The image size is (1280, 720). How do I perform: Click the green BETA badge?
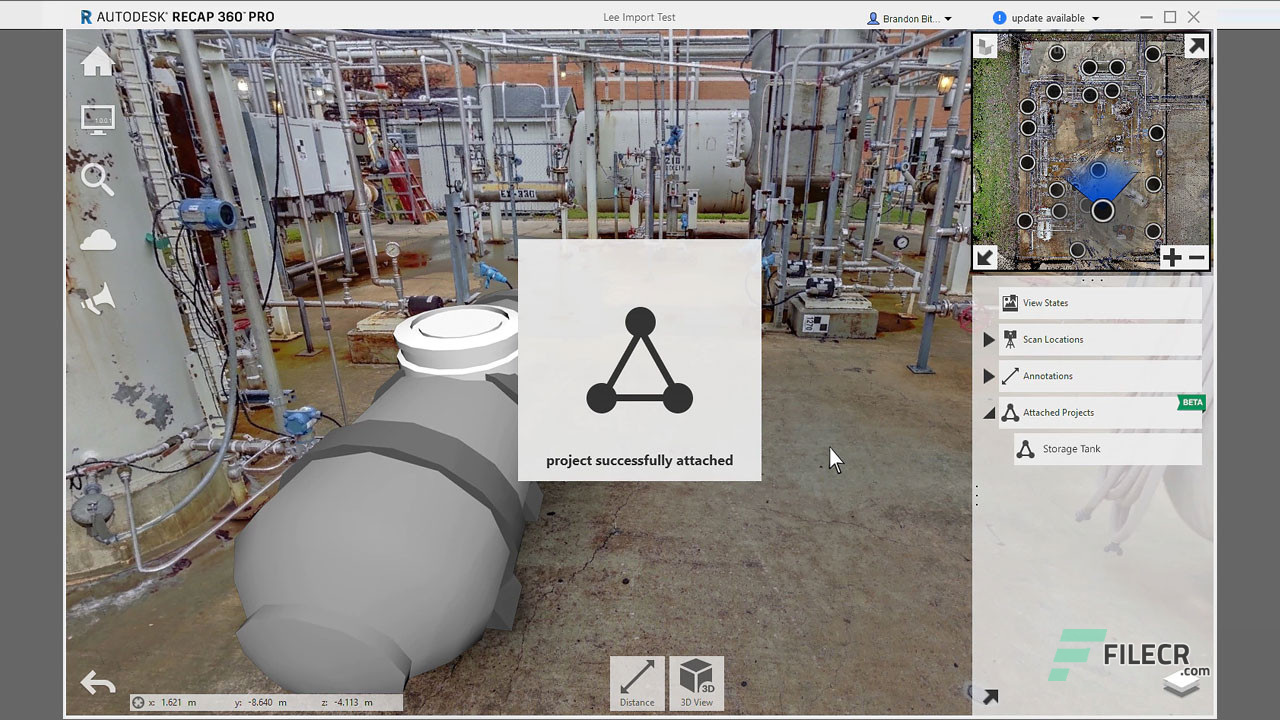coord(1192,402)
